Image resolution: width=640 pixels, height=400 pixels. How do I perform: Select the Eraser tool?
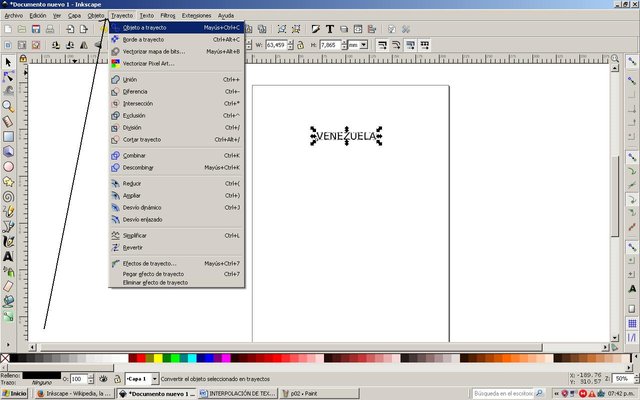click(8, 287)
